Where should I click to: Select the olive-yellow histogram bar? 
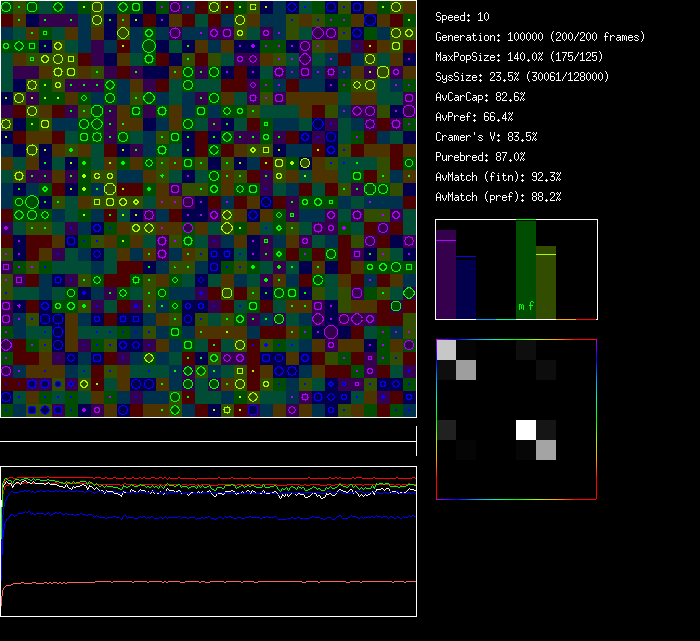(x=546, y=283)
